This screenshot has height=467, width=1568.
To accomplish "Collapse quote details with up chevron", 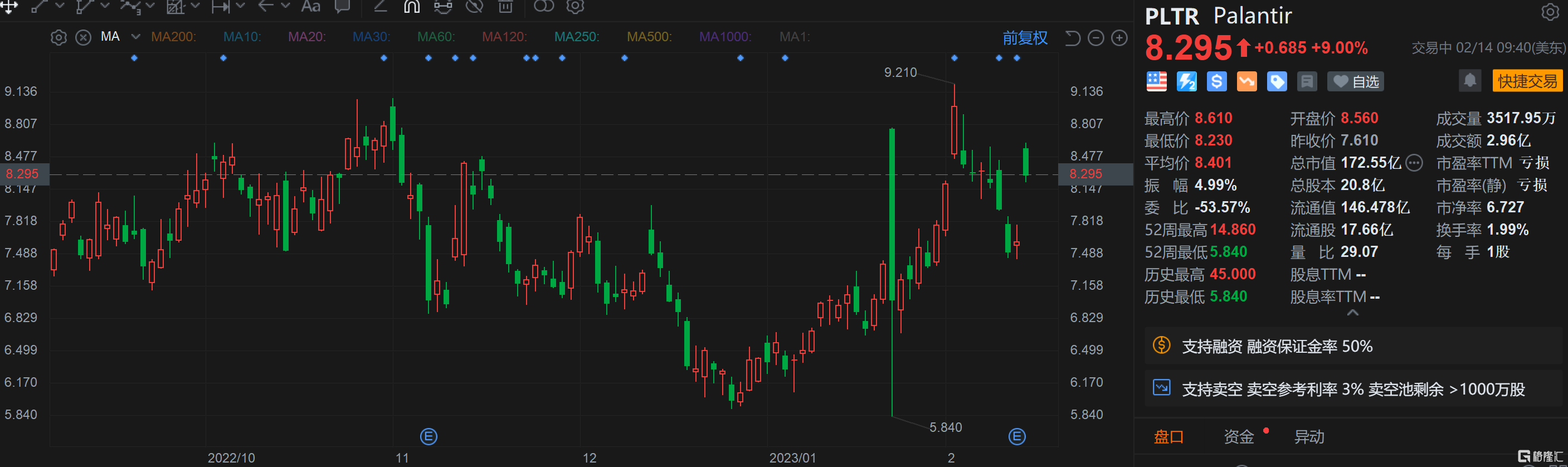I will tap(1352, 312).
